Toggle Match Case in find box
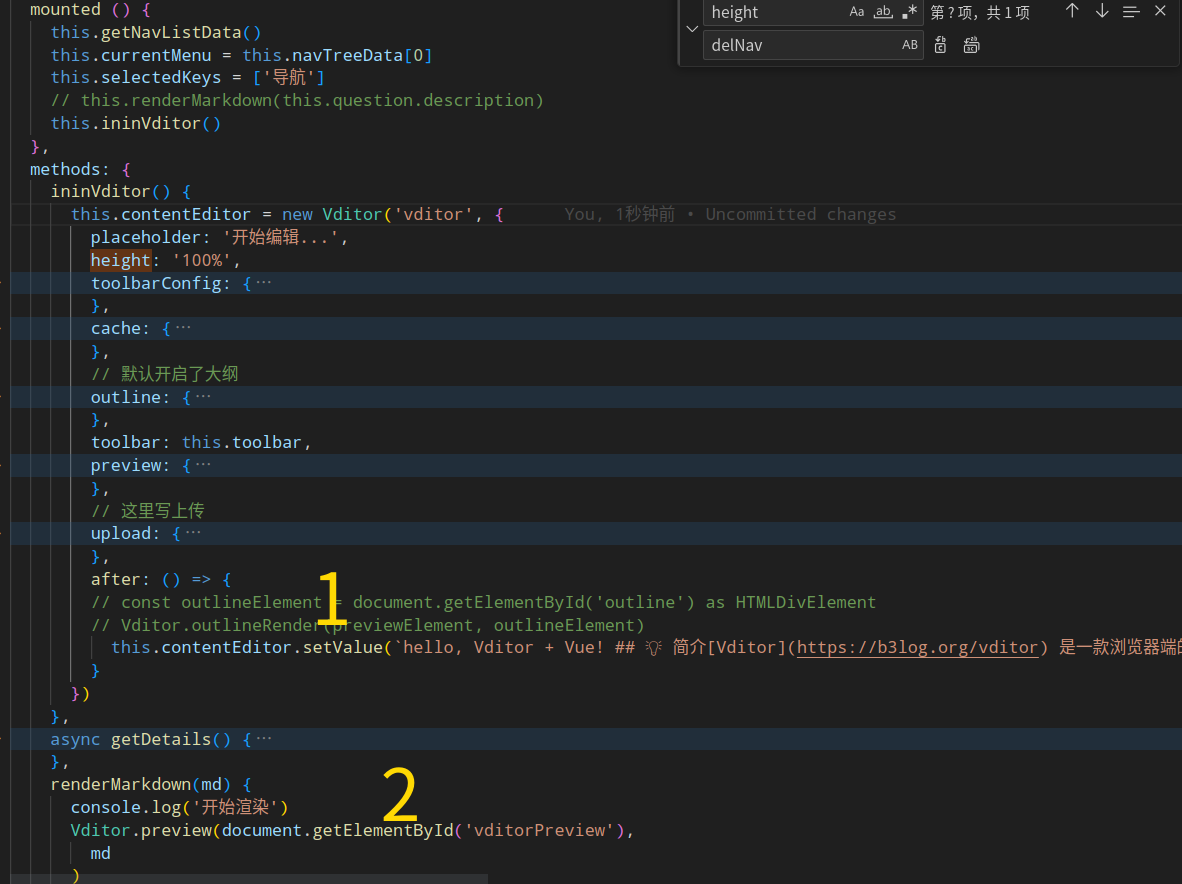The height and width of the screenshot is (884, 1182). point(856,12)
